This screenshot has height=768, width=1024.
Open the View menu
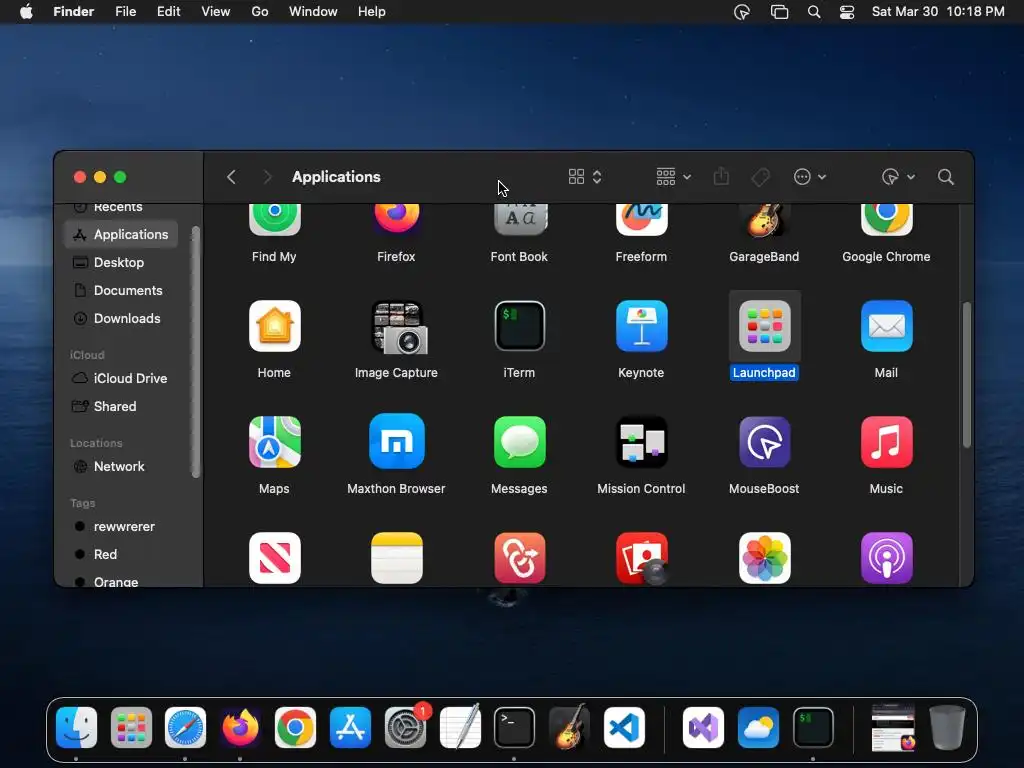coord(216,12)
